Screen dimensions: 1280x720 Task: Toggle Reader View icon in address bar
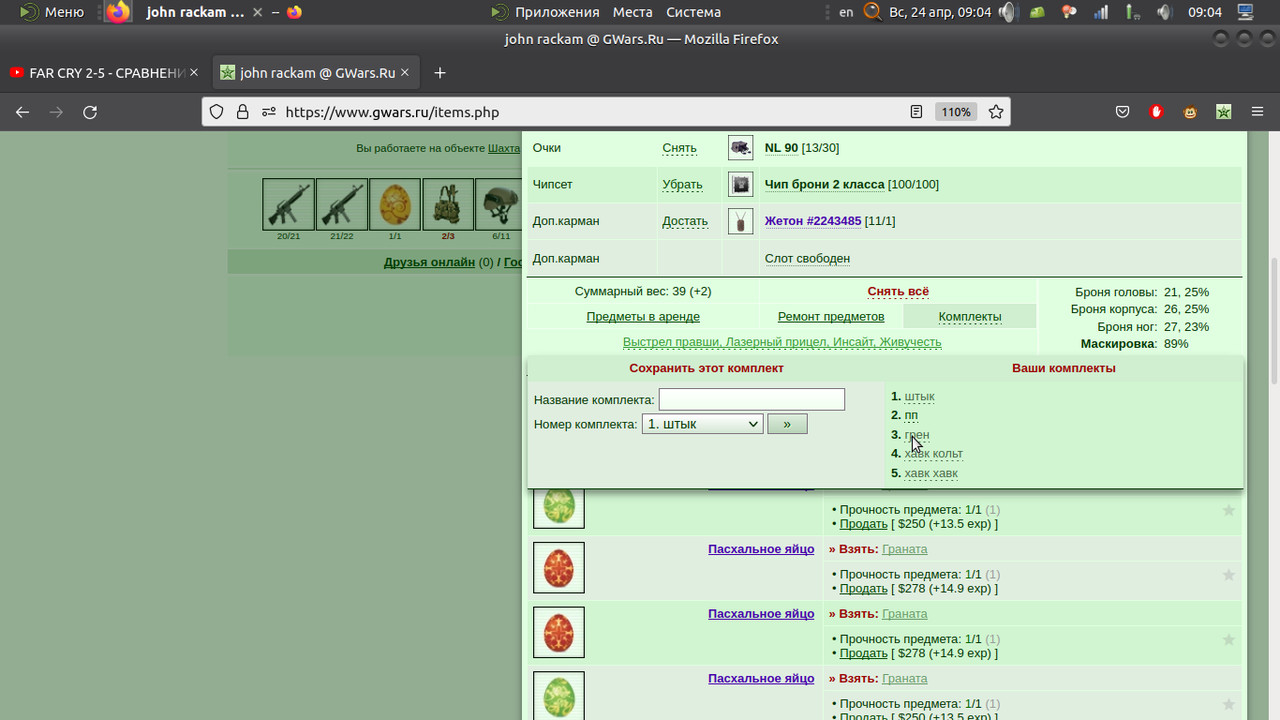click(916, 112)
